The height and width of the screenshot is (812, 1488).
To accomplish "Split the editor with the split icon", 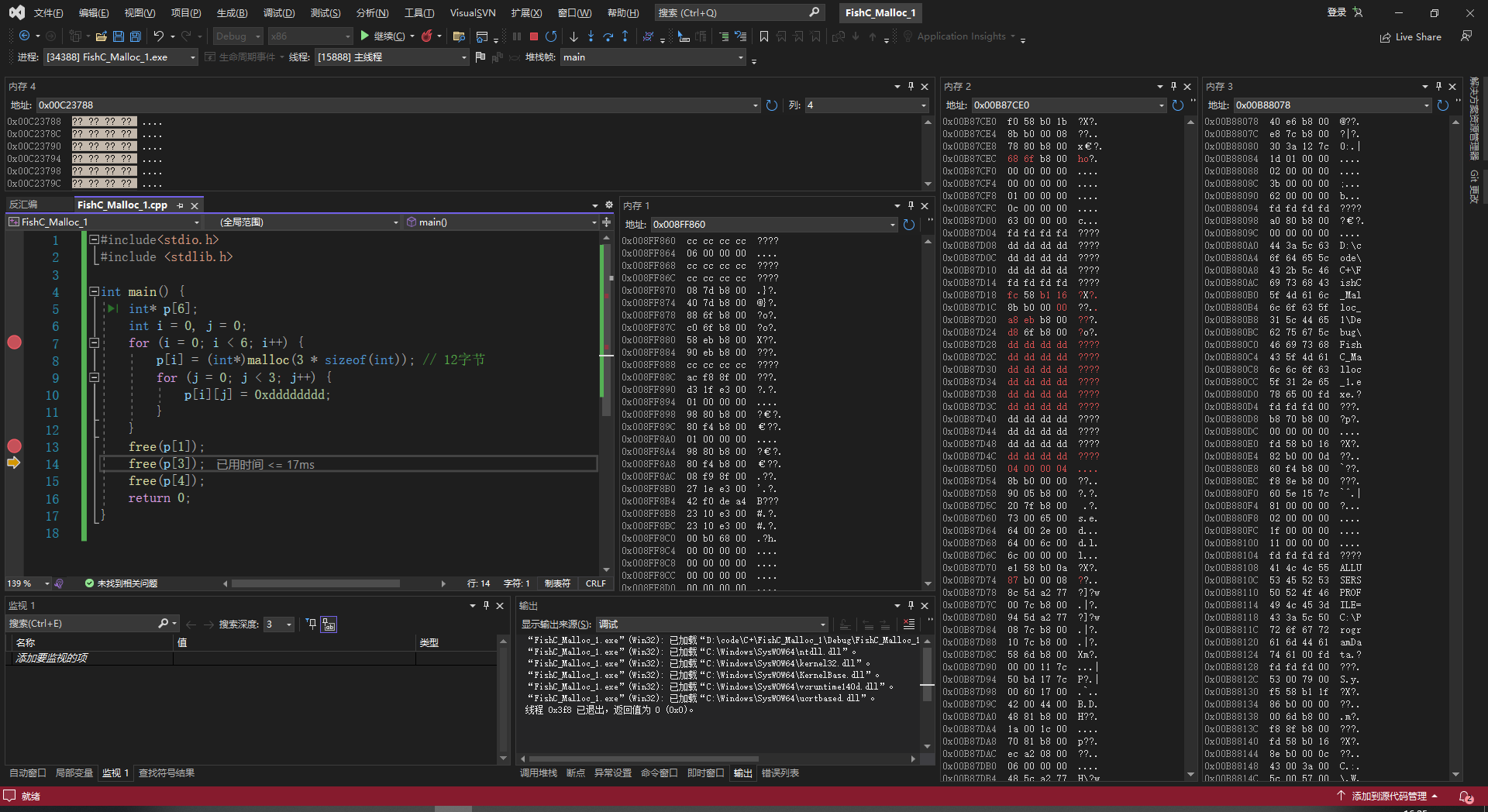I will (x=606, y=222).
